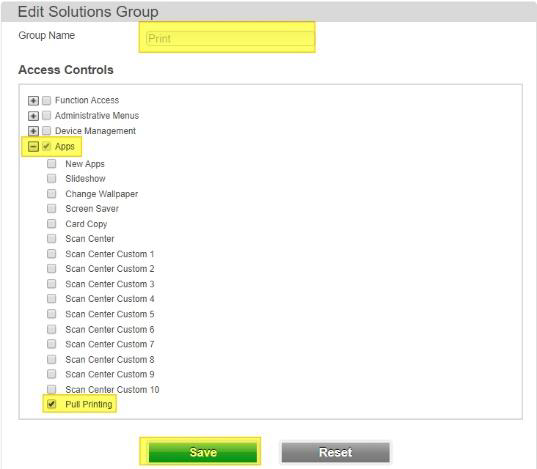Check the Slideshow option

click(x=52, y=178)
